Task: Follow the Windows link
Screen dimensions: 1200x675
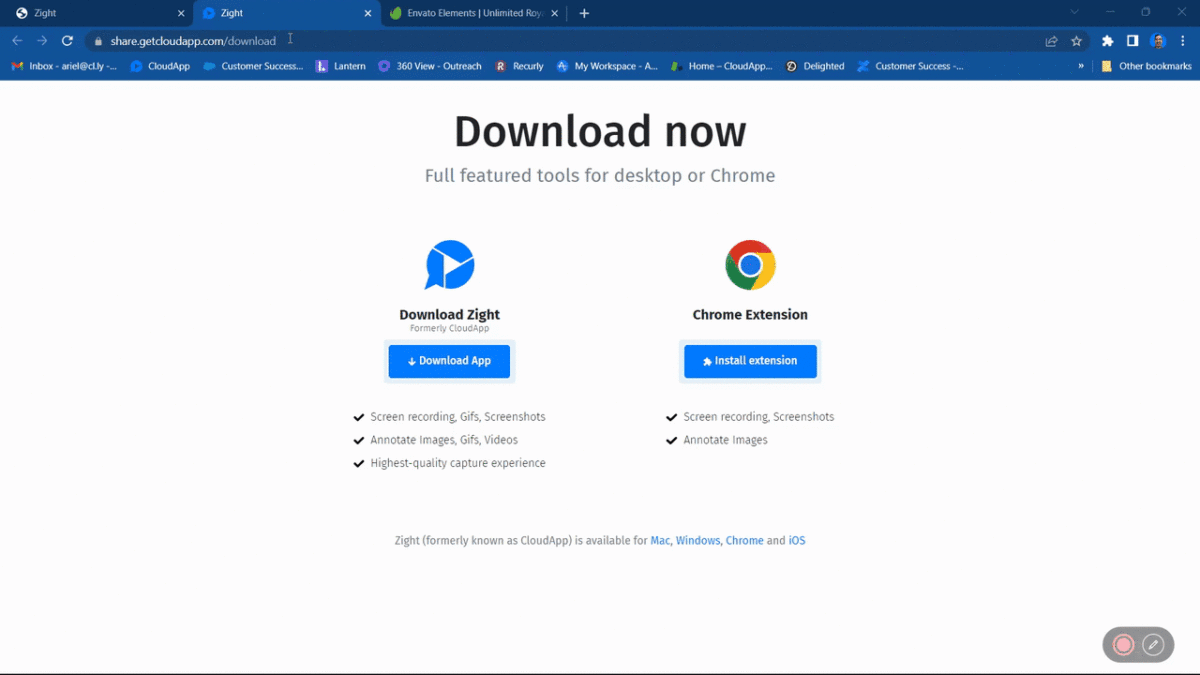Action: point(697,540)
